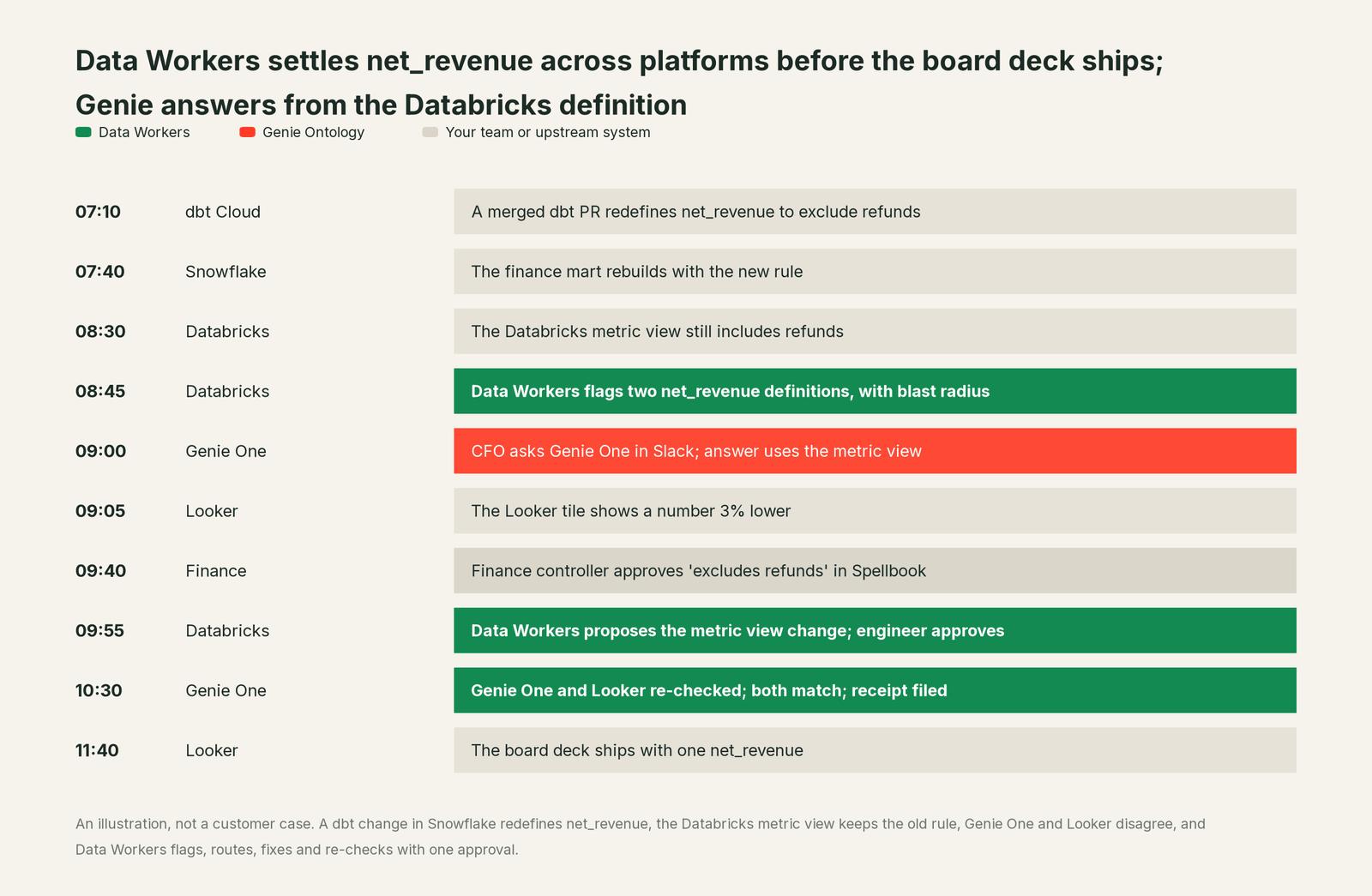Viewport: 1372px width, 896px height.
Task: Click the 10:30 timestamp
Action: (x=99, y=690)
